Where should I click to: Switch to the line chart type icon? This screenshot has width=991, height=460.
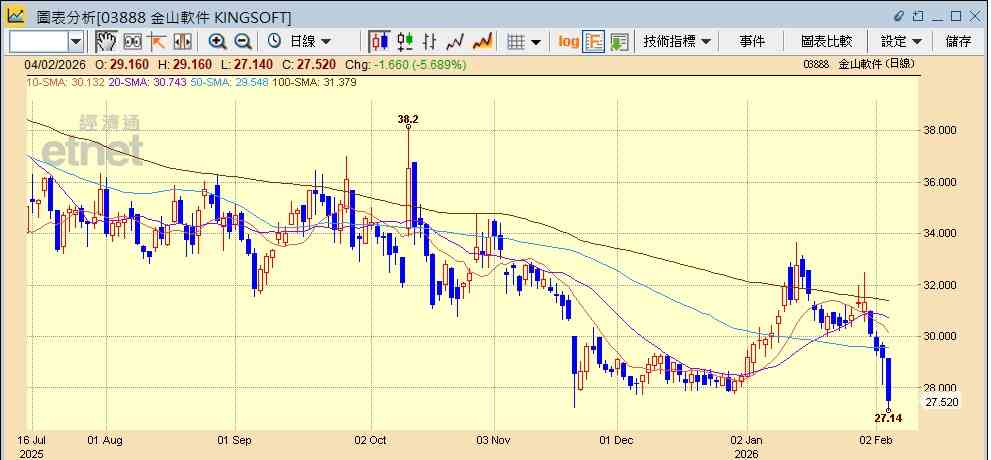coord(456,42)
